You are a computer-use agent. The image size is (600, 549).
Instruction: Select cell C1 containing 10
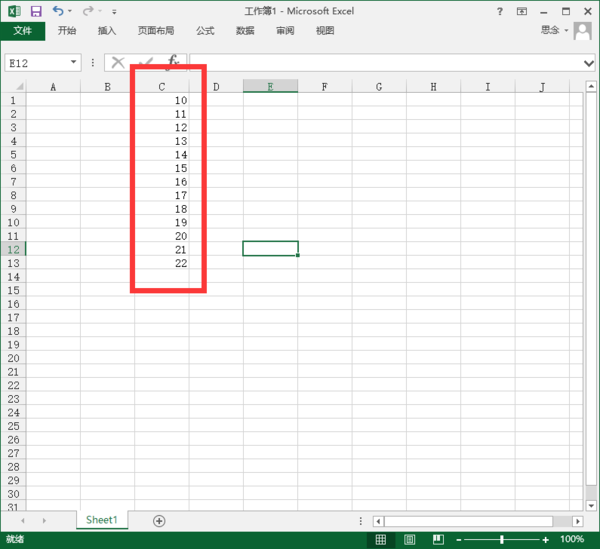162,101
